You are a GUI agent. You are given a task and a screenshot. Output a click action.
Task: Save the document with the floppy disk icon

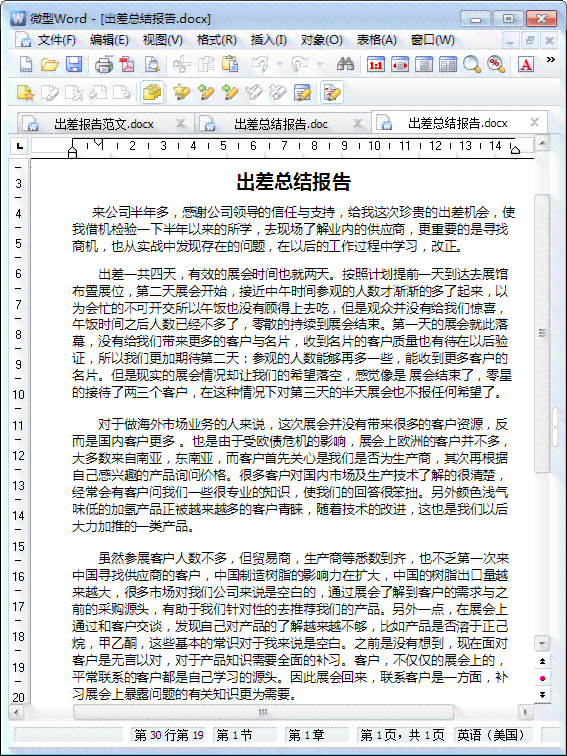73,64
